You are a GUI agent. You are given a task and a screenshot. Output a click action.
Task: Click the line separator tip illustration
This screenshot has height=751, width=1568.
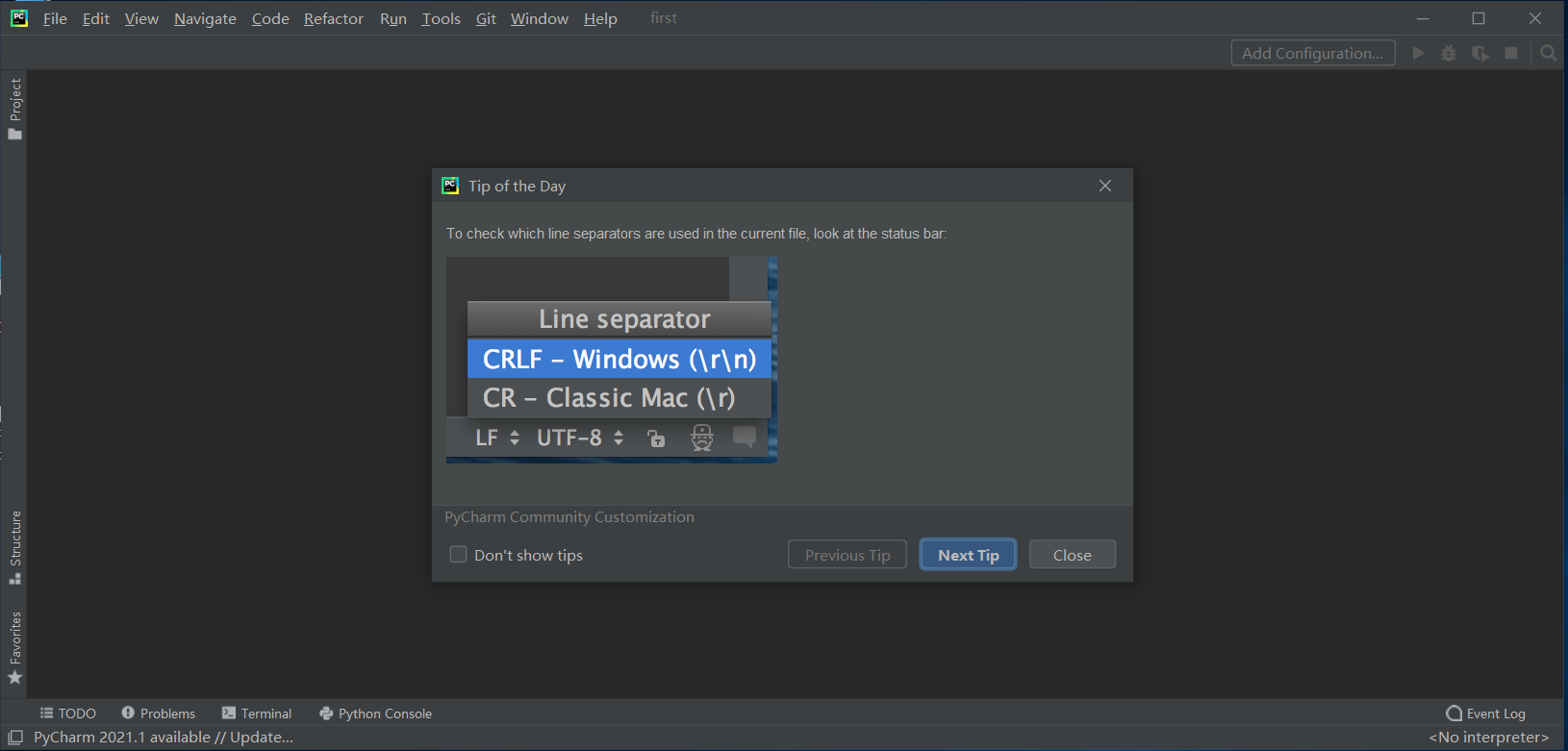612,360
